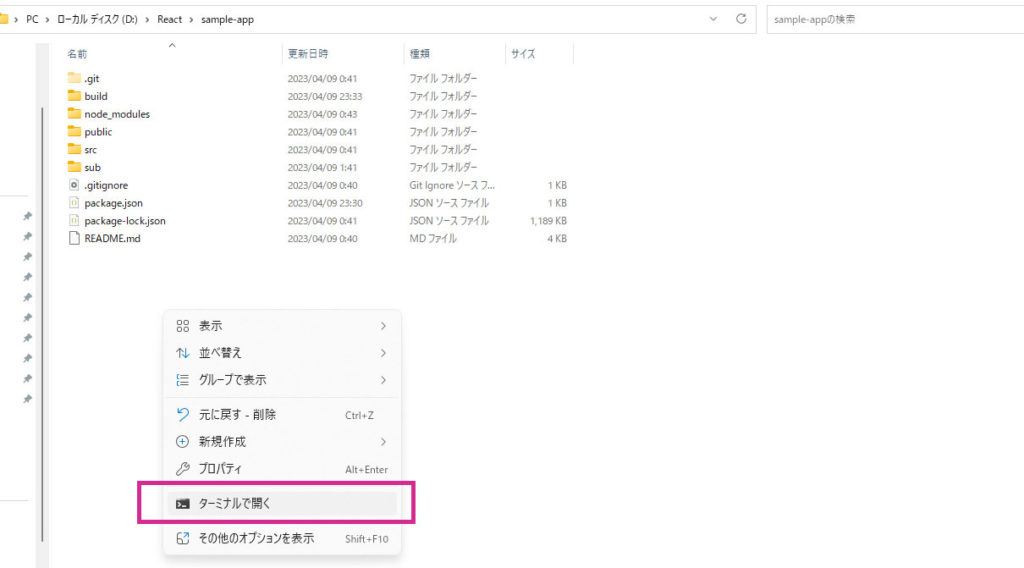Choose 元に戻す - 削除 from context menu

pyautogui.click(x=281, y=415)
